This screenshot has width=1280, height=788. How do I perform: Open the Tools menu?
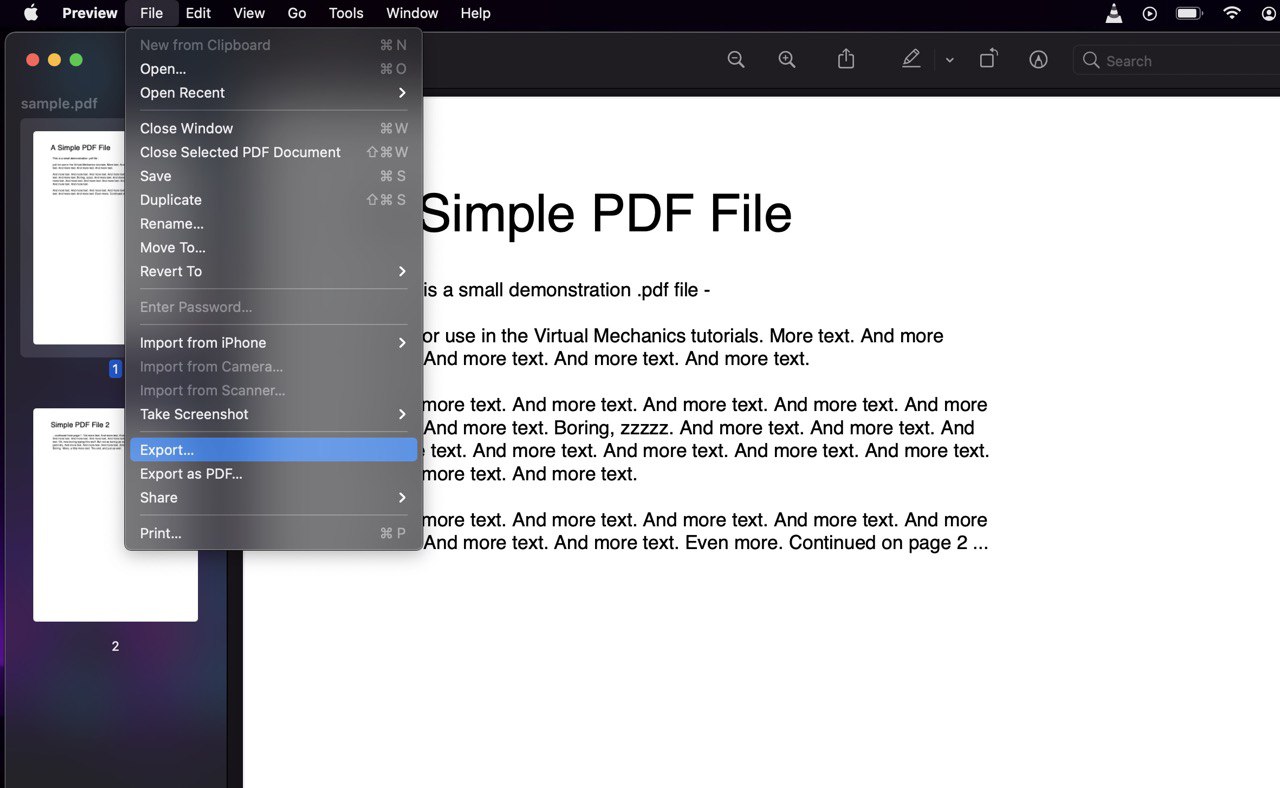(345, 13)
